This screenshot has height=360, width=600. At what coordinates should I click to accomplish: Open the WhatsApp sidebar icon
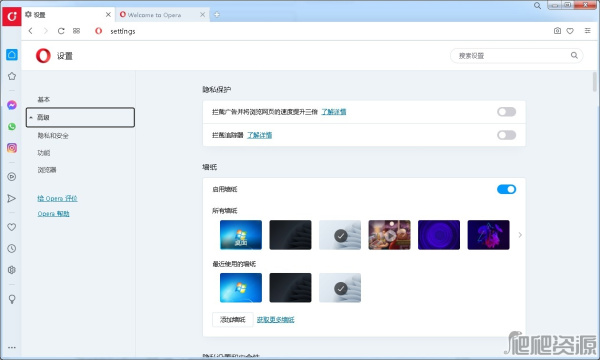12,126
